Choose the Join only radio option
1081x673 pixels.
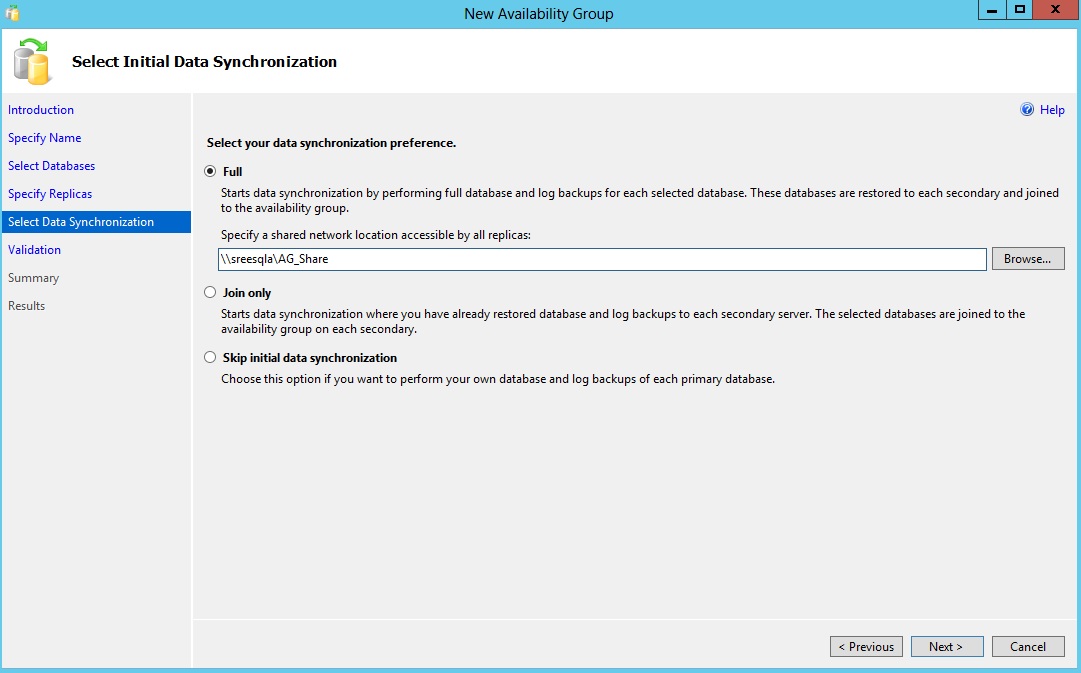(x=210, y=293)
